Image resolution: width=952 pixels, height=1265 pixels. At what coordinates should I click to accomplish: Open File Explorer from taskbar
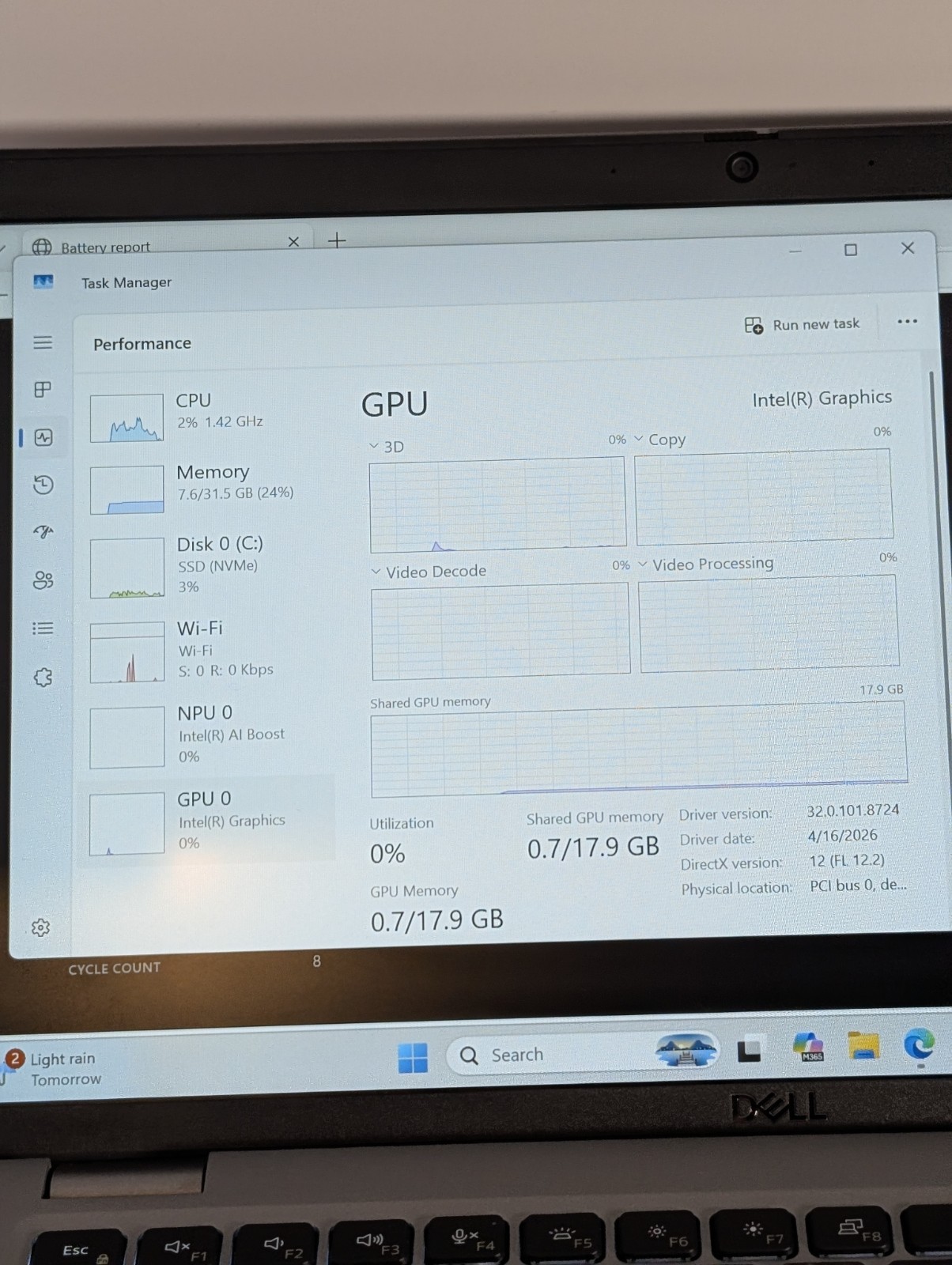(863, 1045)
